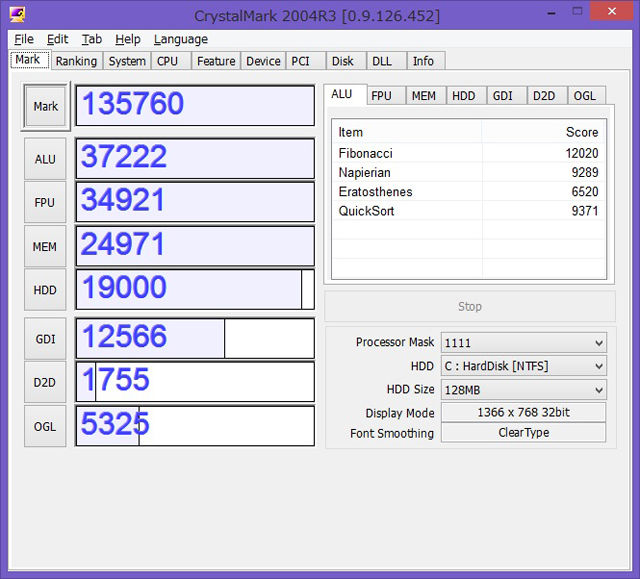Screen dimensions: 640x579
Task: Show the MEM results tab in details panel
Action: (424, 96)
